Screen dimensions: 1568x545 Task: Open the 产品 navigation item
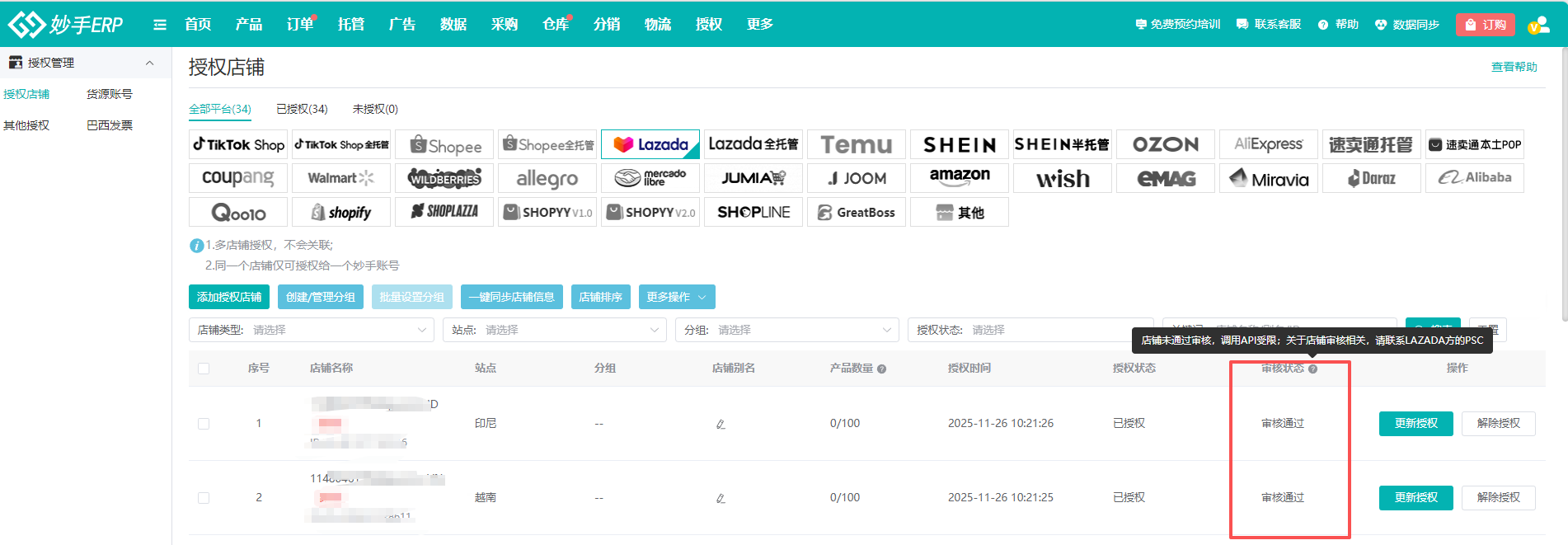(249, 25)
